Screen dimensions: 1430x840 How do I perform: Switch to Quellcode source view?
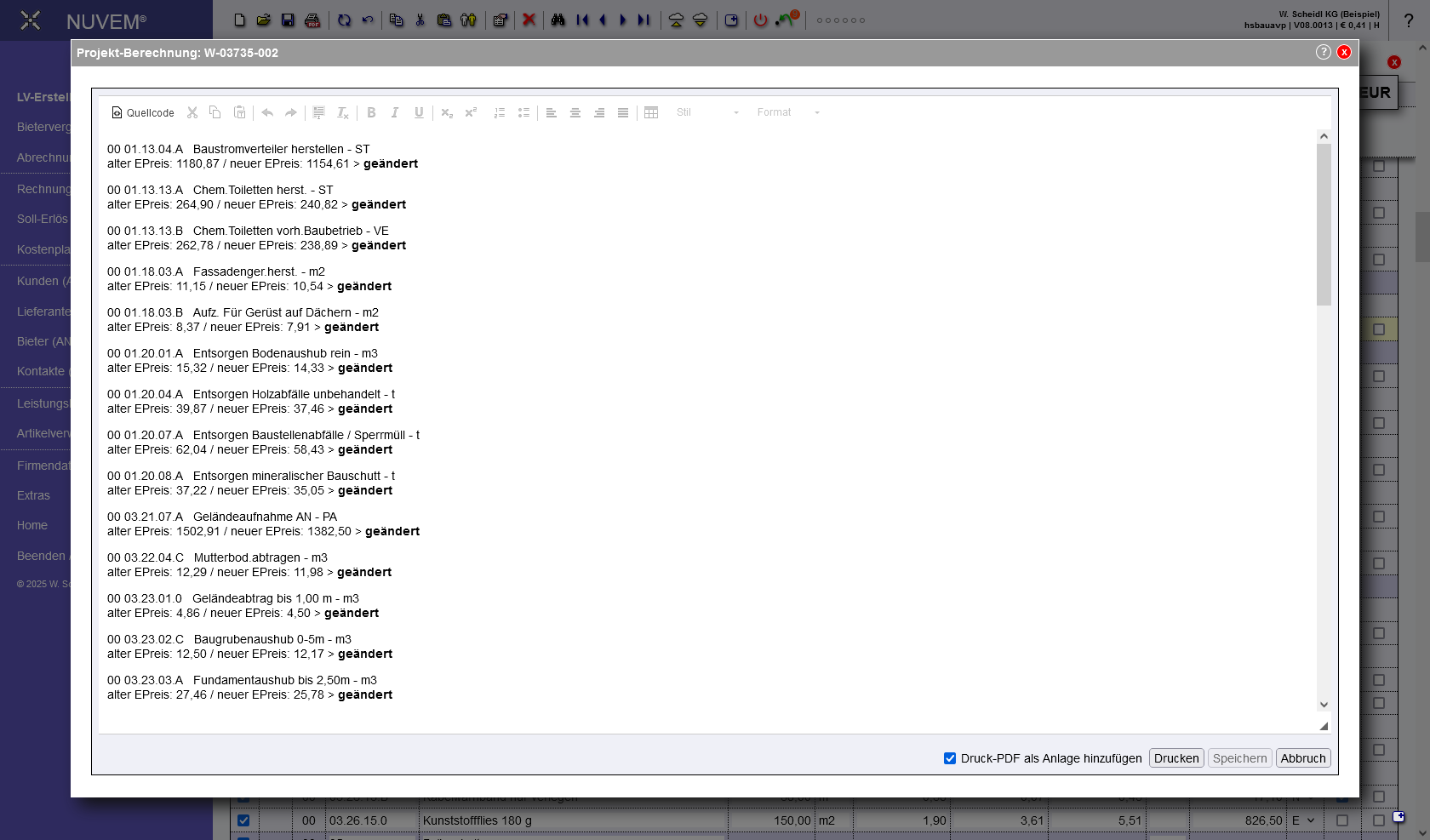(x=143, y=112)
